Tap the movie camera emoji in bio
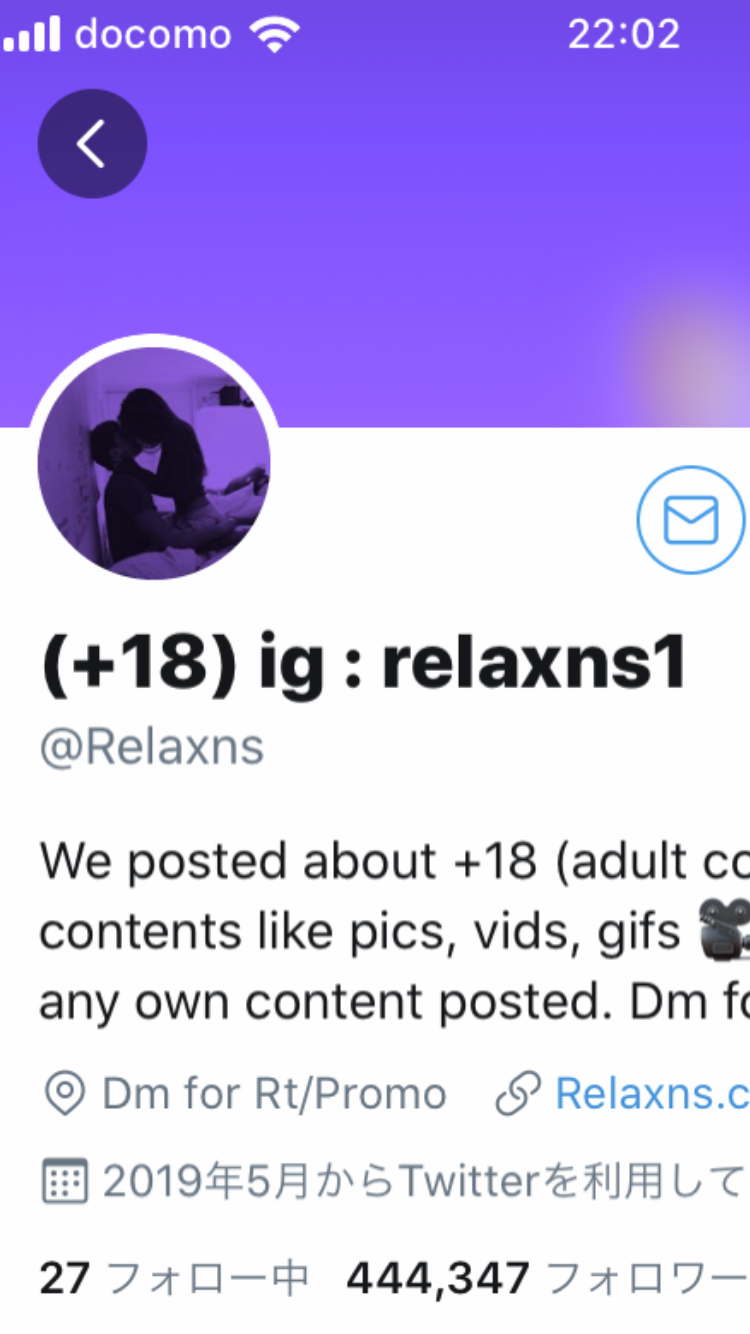Screen dimensions: 750x1334 725,929
